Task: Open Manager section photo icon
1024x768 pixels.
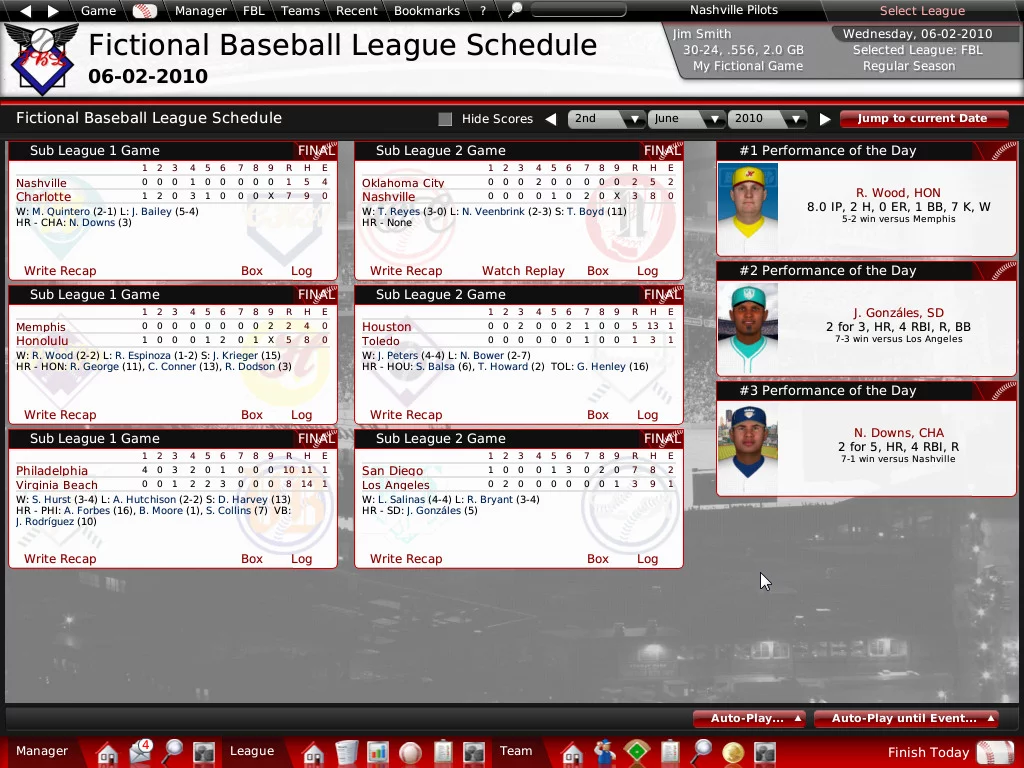Action: click(x=204, y=752)
